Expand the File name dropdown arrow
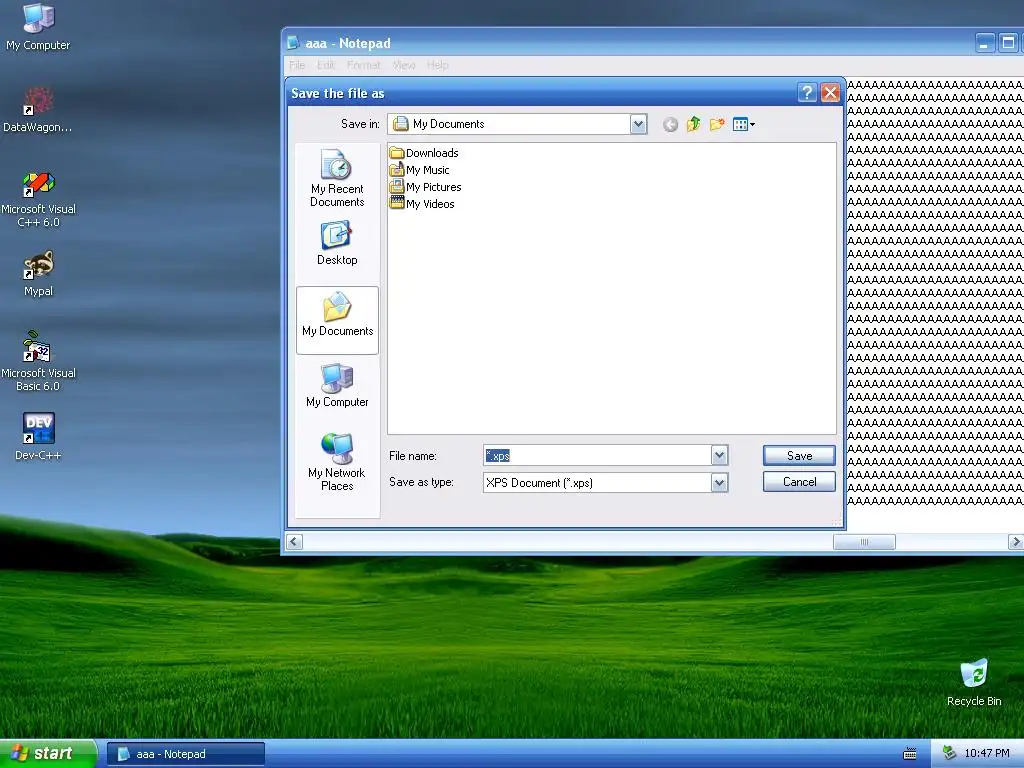 coord(719,455)
